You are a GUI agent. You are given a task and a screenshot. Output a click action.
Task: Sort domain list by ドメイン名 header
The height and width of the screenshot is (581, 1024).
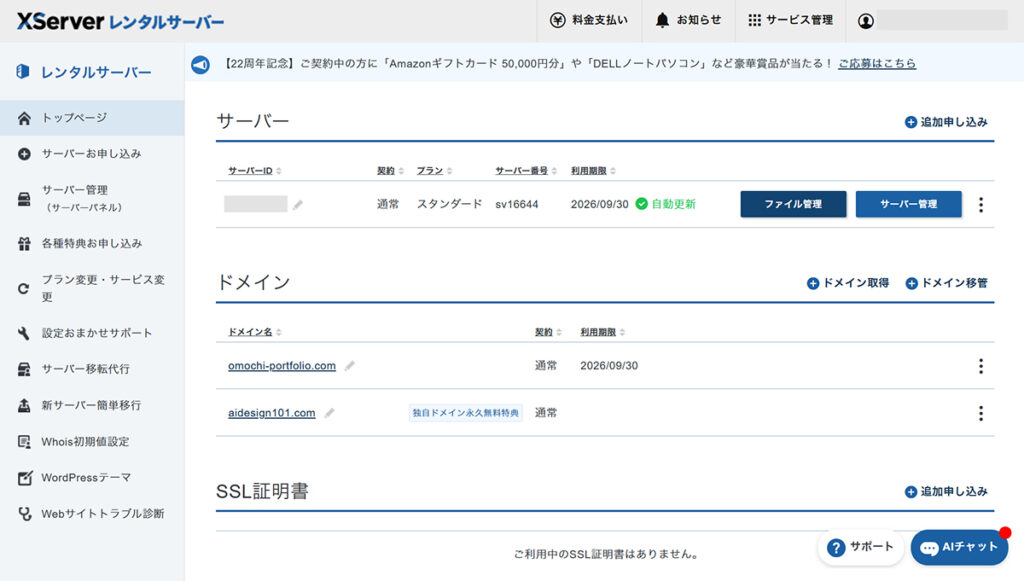(x=255, y=332)
